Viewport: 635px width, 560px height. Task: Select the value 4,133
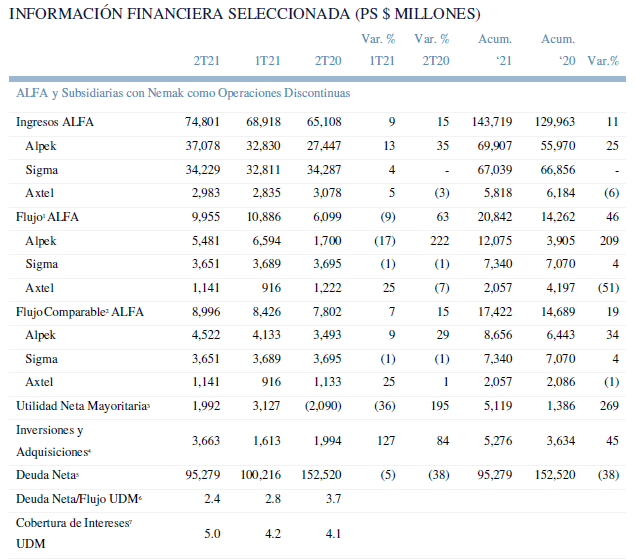click(x=266, y=335)
